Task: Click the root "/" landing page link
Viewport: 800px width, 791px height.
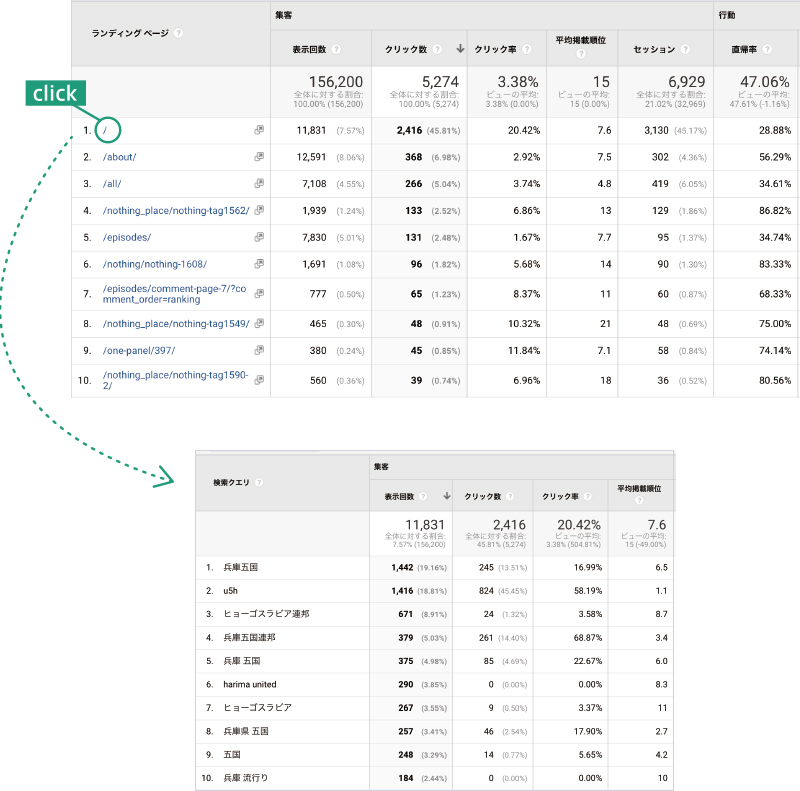Action: click(x=105, y=130)
